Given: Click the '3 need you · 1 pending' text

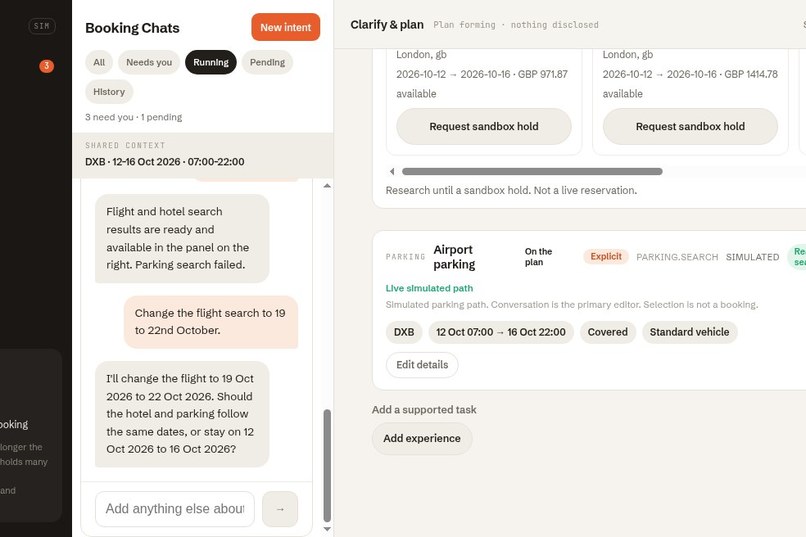Looking at the screenshot, I should pos(134,117).
